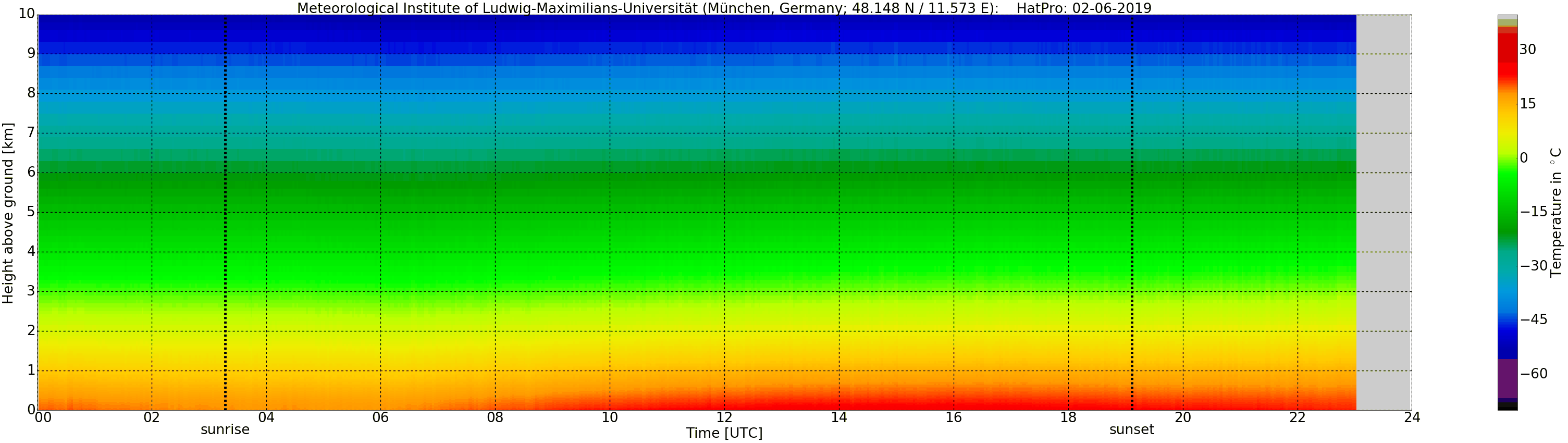1568x443 pixels.
Task: Click the 24 tick label on time axis
Action: 1412,417
